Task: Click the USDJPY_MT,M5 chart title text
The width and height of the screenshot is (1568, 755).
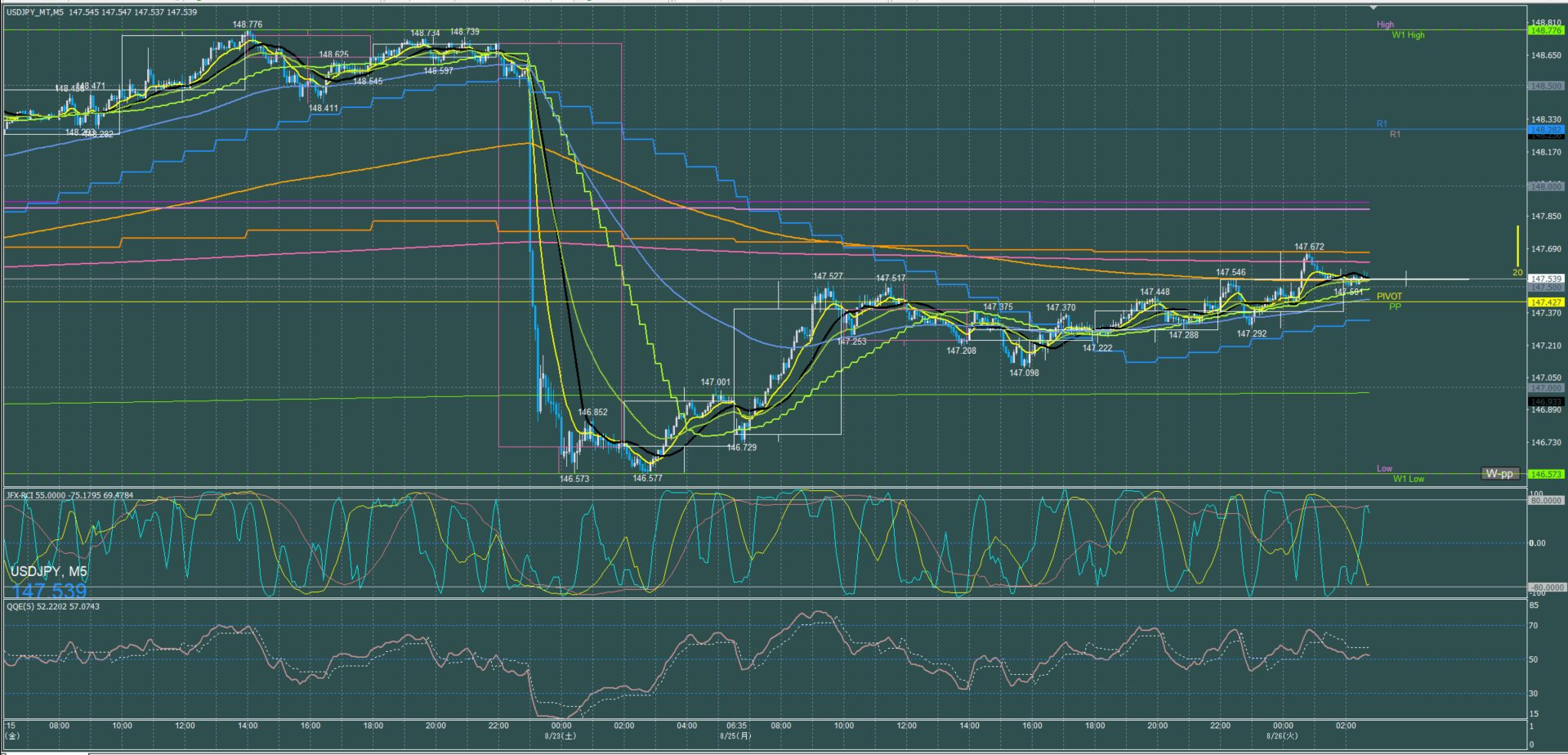Action: click(x=35, y=12)
